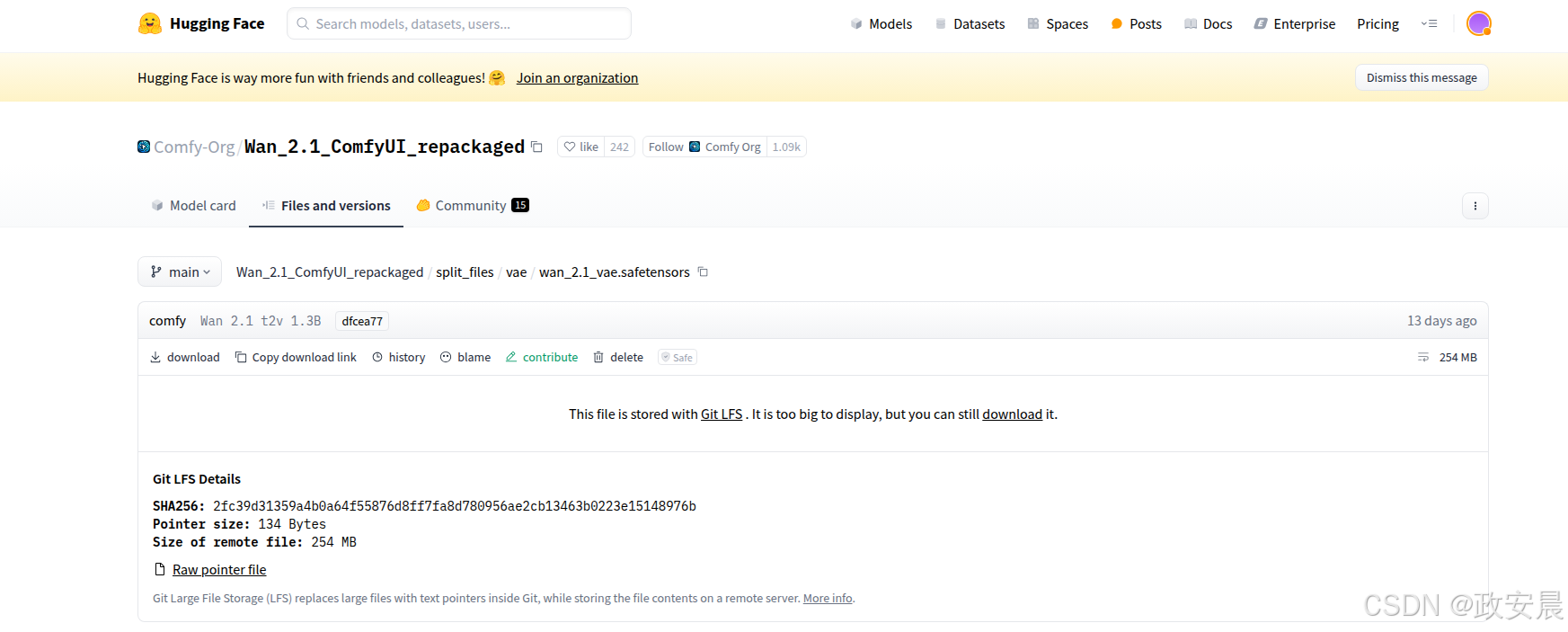1568x632 pixels.
Task: Like the repository
Action: point(580,147)
